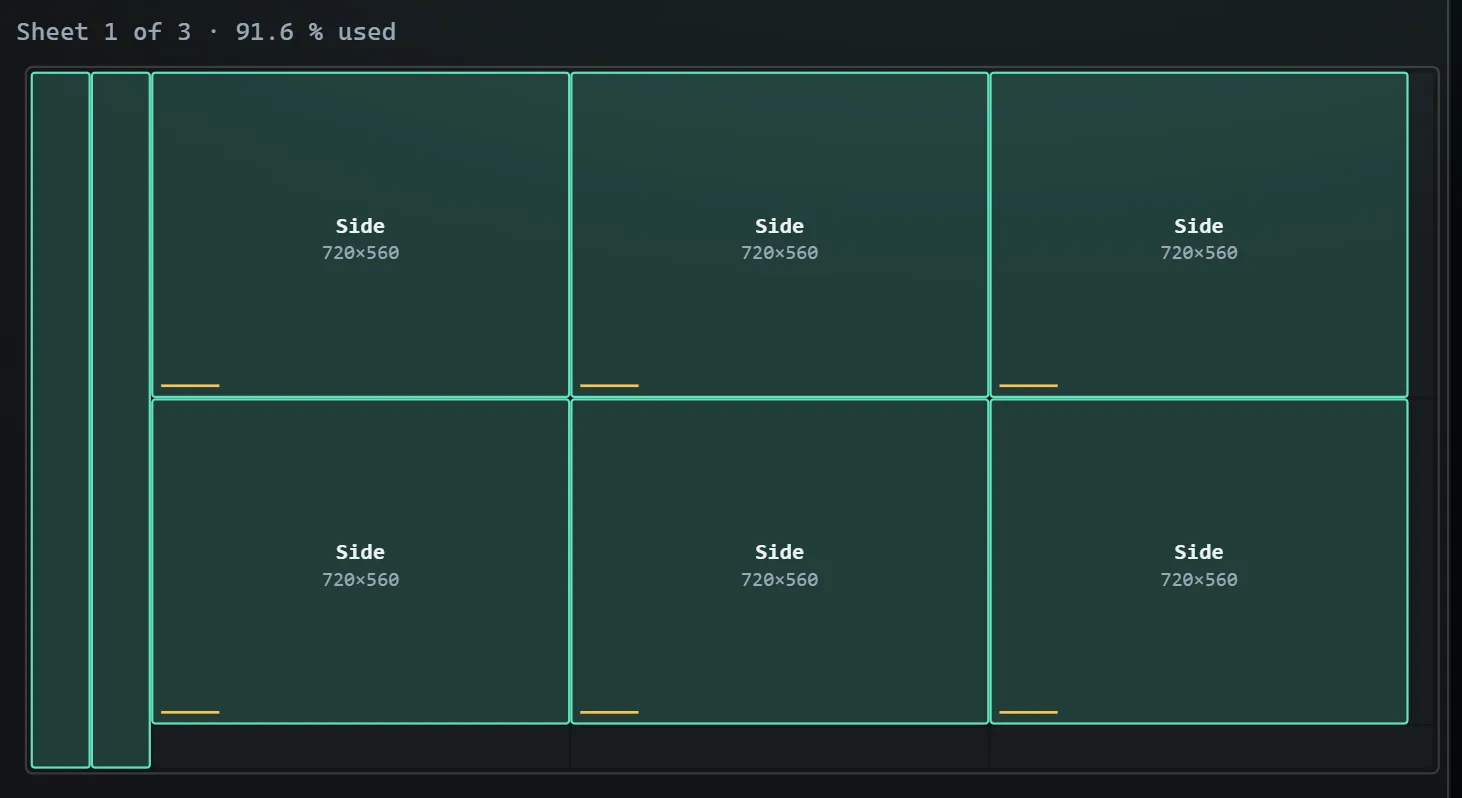Click the '91.6 % used' usage label

316,31
